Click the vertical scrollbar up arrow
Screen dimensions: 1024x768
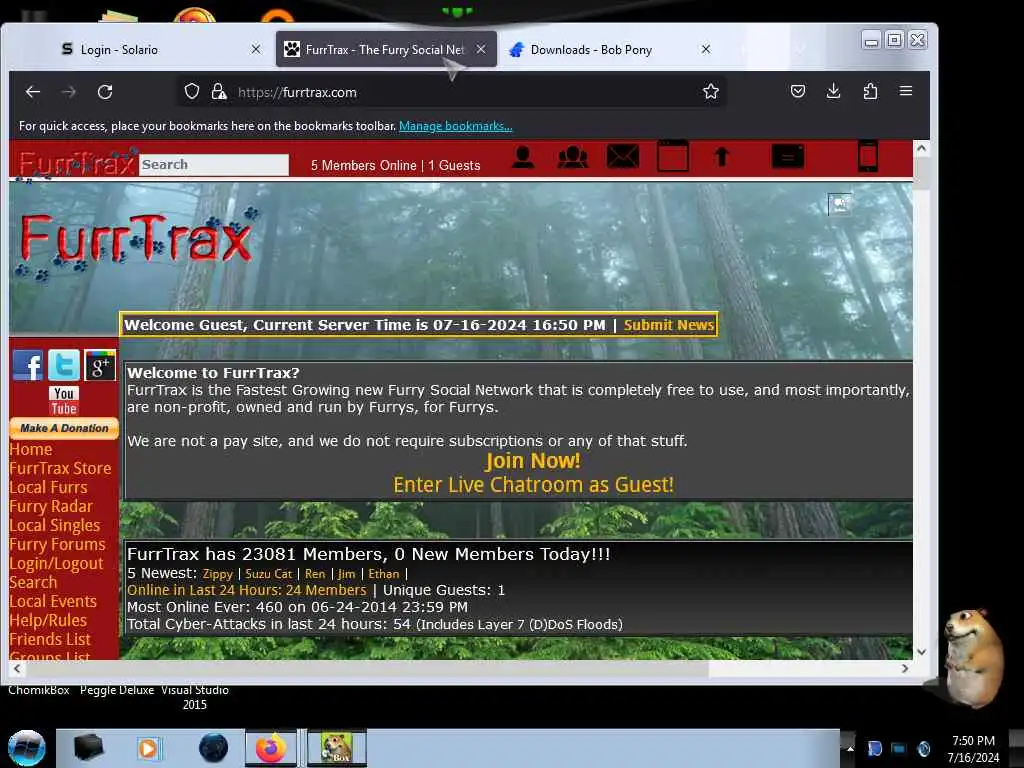pos(921,148)
